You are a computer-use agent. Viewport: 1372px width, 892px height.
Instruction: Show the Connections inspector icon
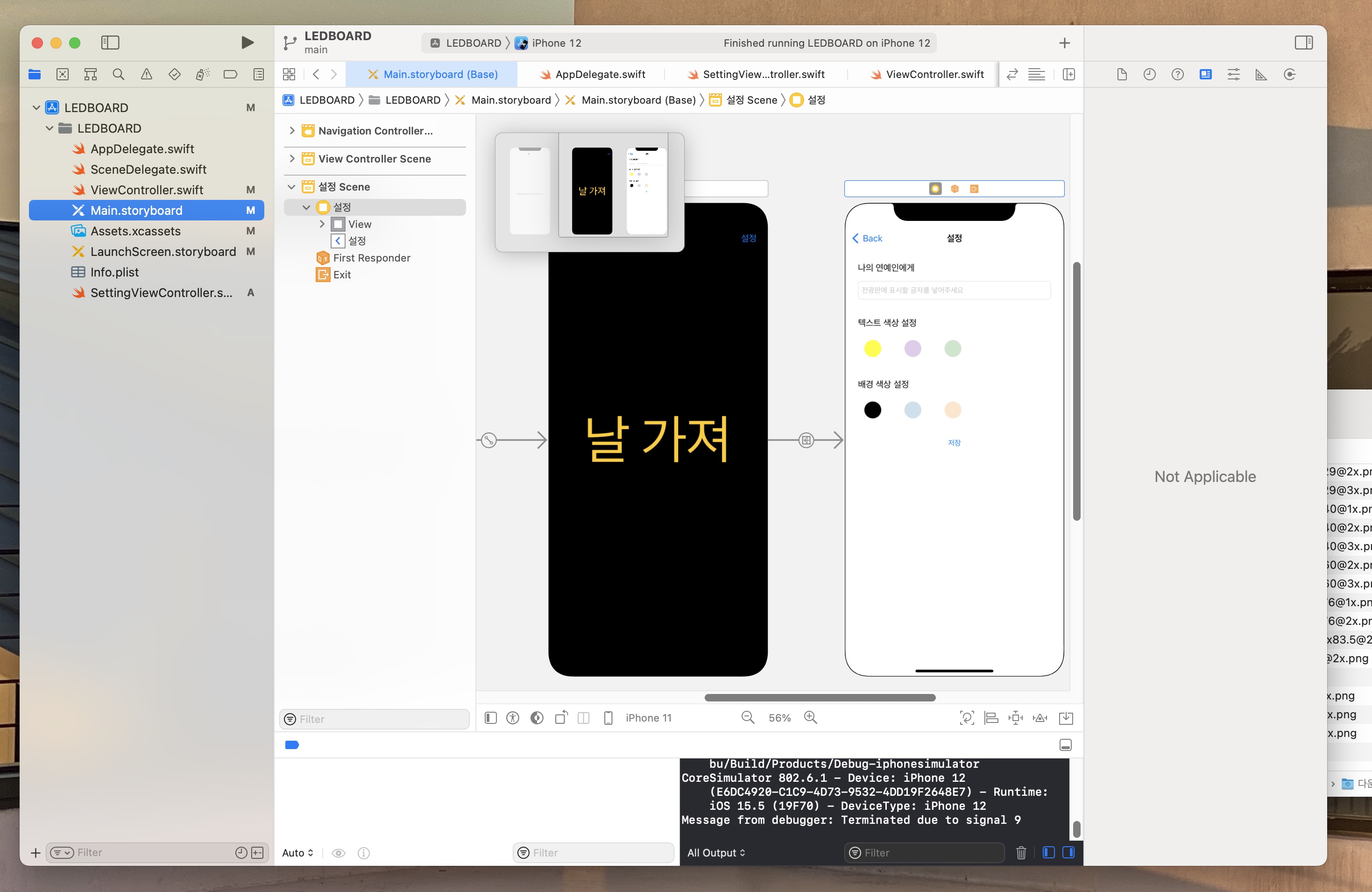pyautogui.click(x=1290, y=74)
